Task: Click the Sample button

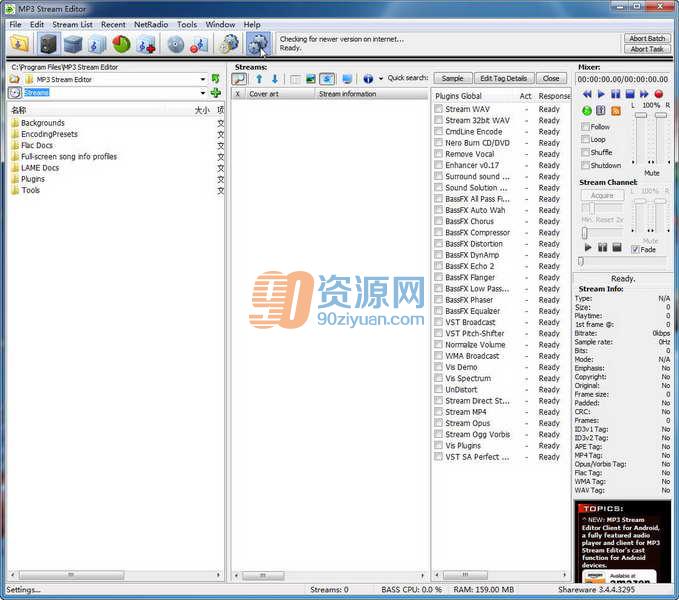Action: pyautogui.click(x=453, y=78)
